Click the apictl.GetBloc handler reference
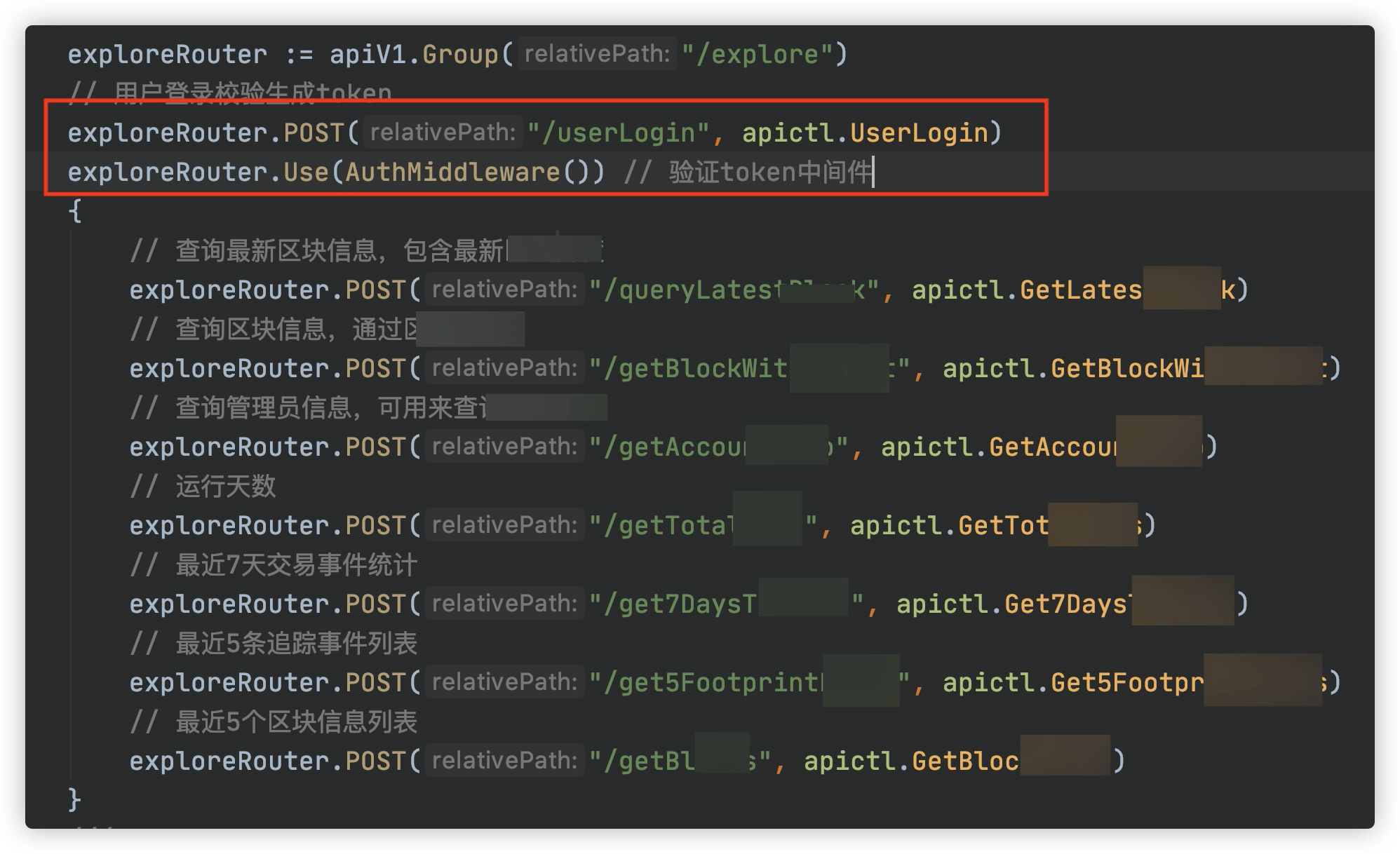 [x=910, y=761]
